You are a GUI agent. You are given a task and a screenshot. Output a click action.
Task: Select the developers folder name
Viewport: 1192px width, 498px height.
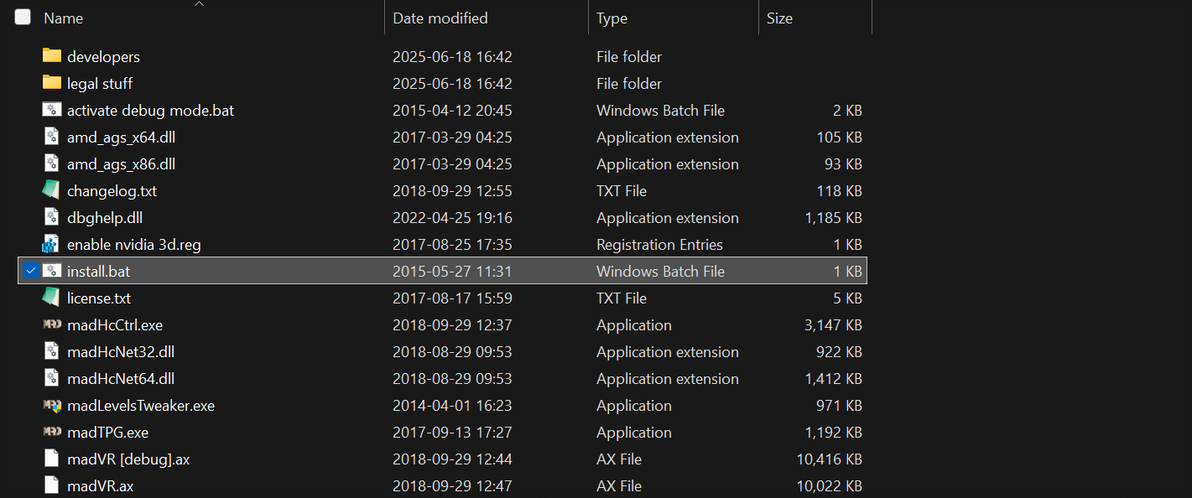click(103, 57)
